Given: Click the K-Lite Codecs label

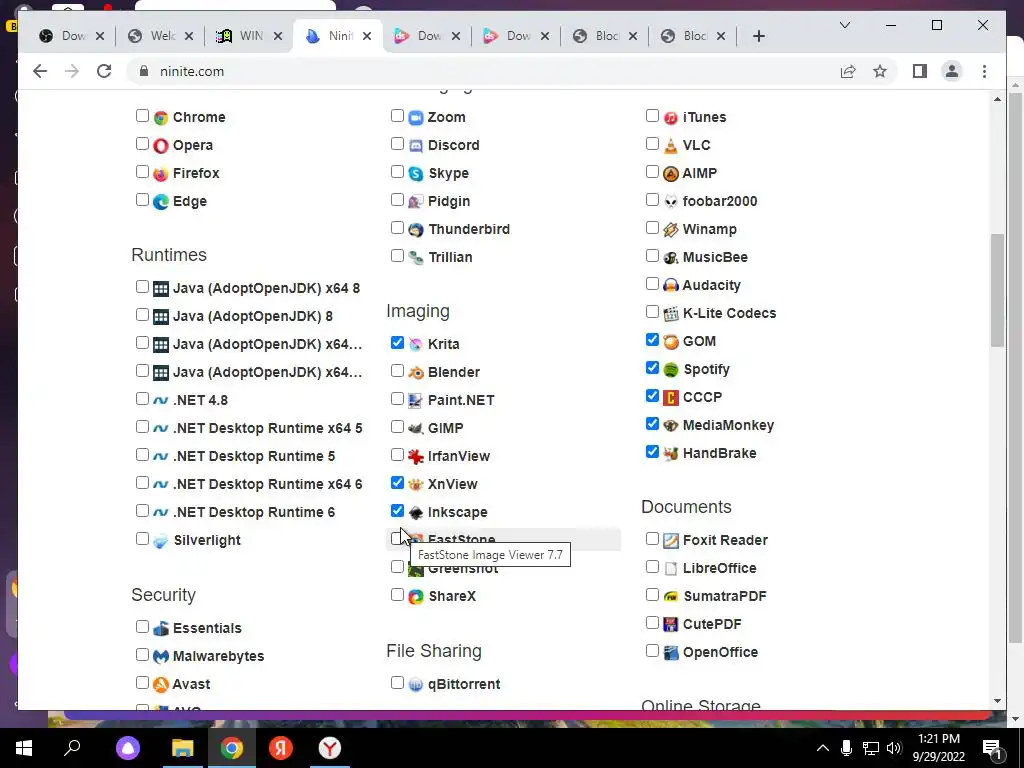Looking at the screenshot, I should 729,313.
